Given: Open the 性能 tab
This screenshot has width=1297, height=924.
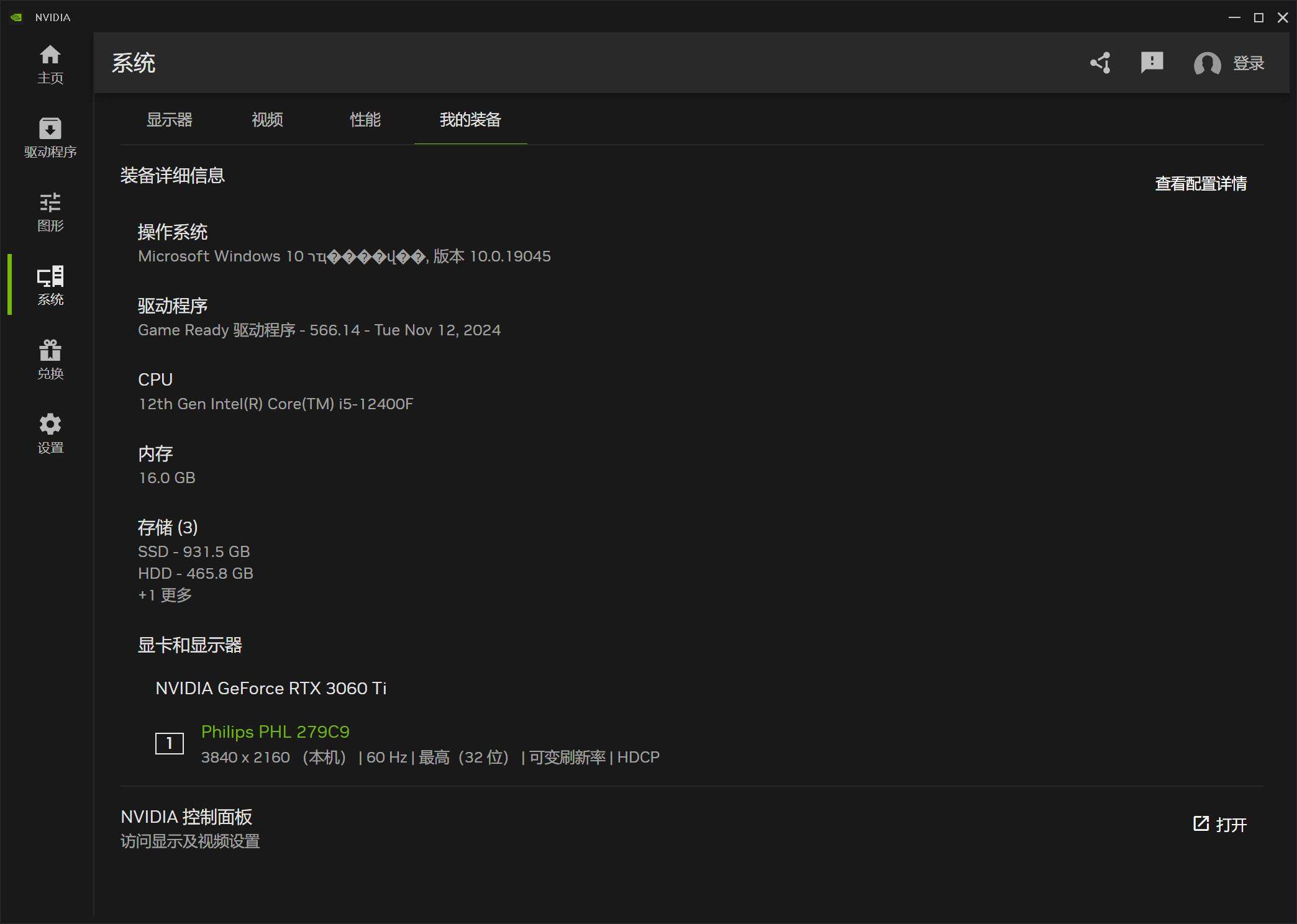Looking at the screenshot, I should click(365, 120).
